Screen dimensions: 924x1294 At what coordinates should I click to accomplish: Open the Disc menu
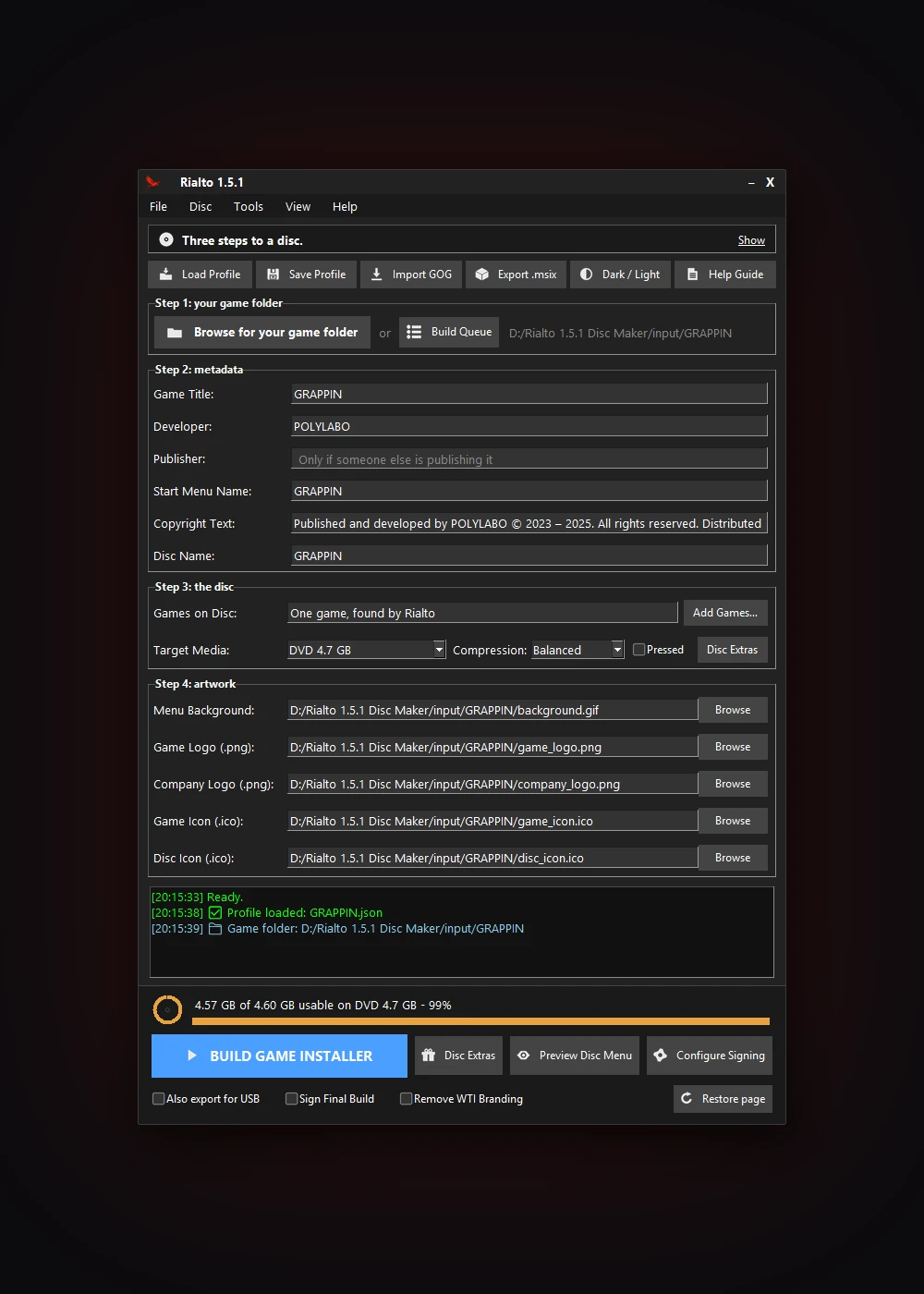201,207
